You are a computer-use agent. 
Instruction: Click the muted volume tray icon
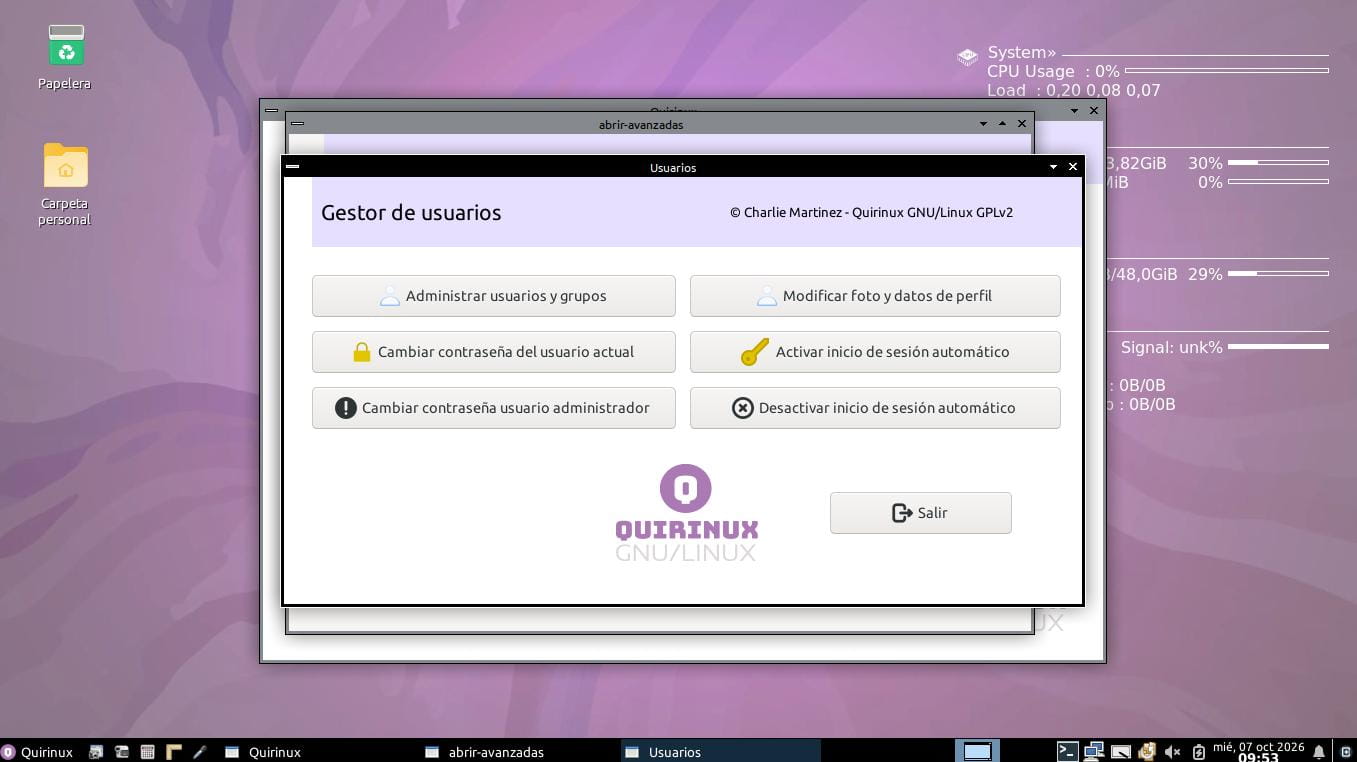[1172, 752]
